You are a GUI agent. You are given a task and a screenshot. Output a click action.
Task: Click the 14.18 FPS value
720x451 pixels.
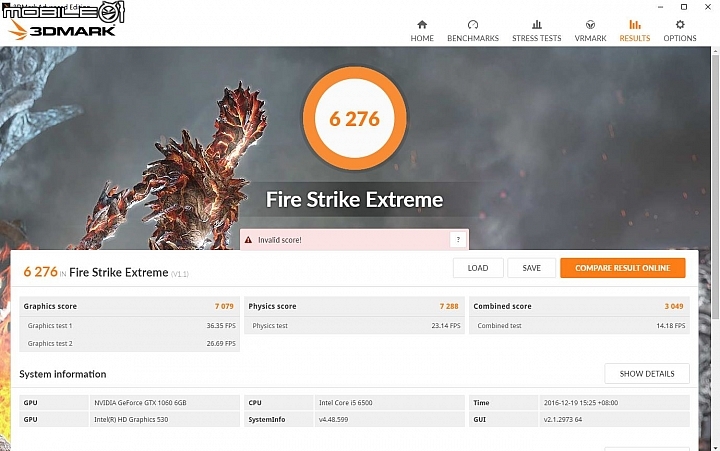point(671,326)
